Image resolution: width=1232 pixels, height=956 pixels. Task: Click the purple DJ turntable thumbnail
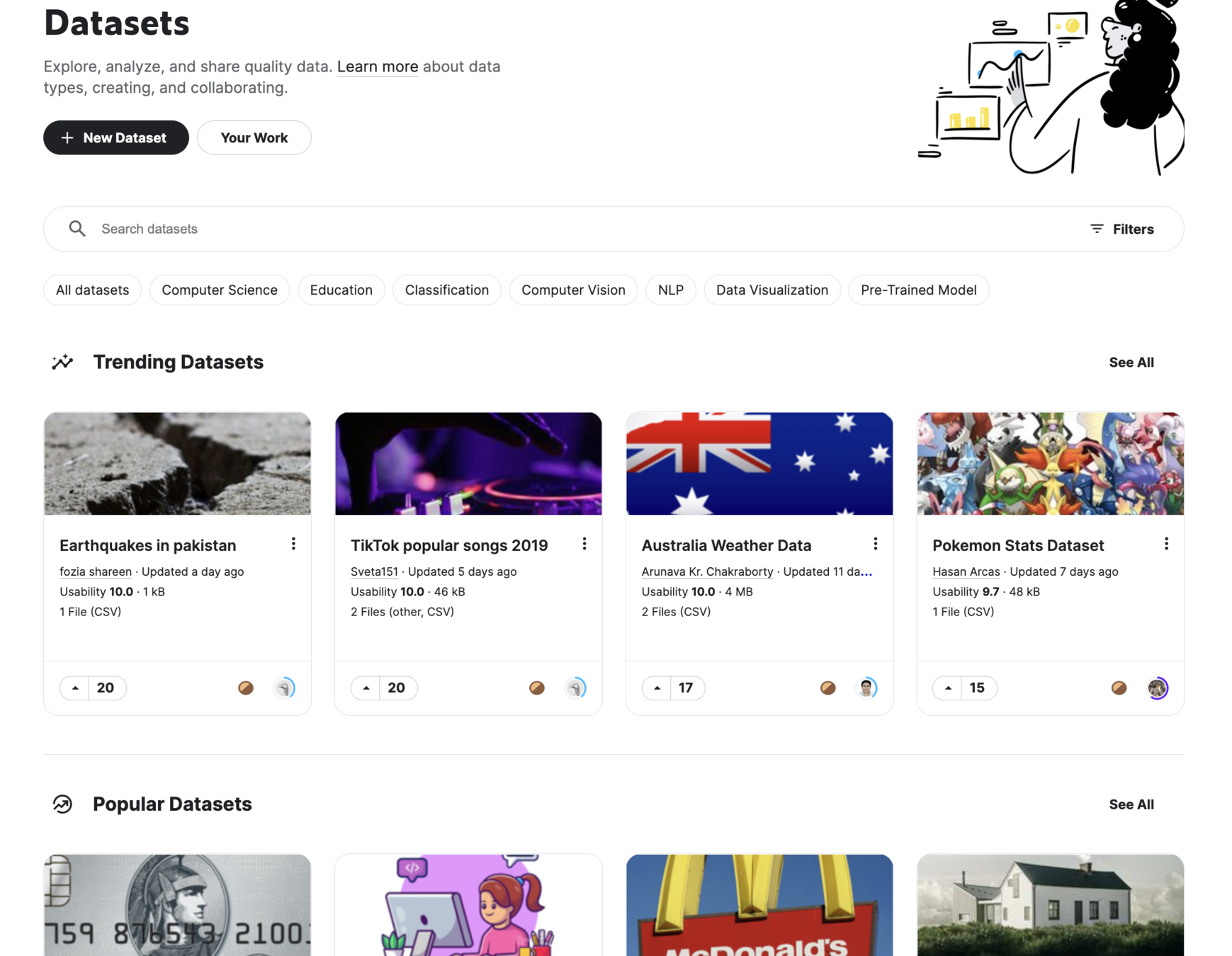pos(468,464)
